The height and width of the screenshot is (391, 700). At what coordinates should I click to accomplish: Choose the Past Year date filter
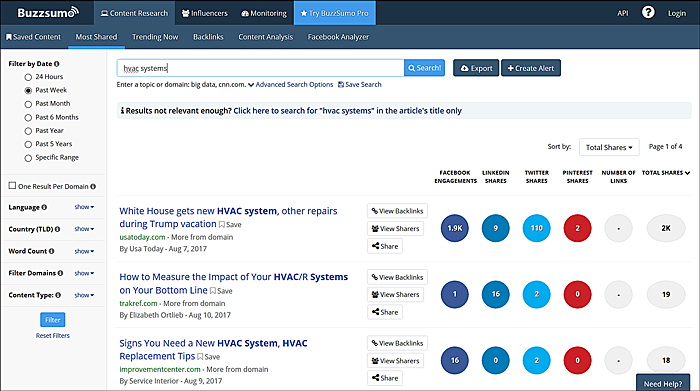coord(28,131)
